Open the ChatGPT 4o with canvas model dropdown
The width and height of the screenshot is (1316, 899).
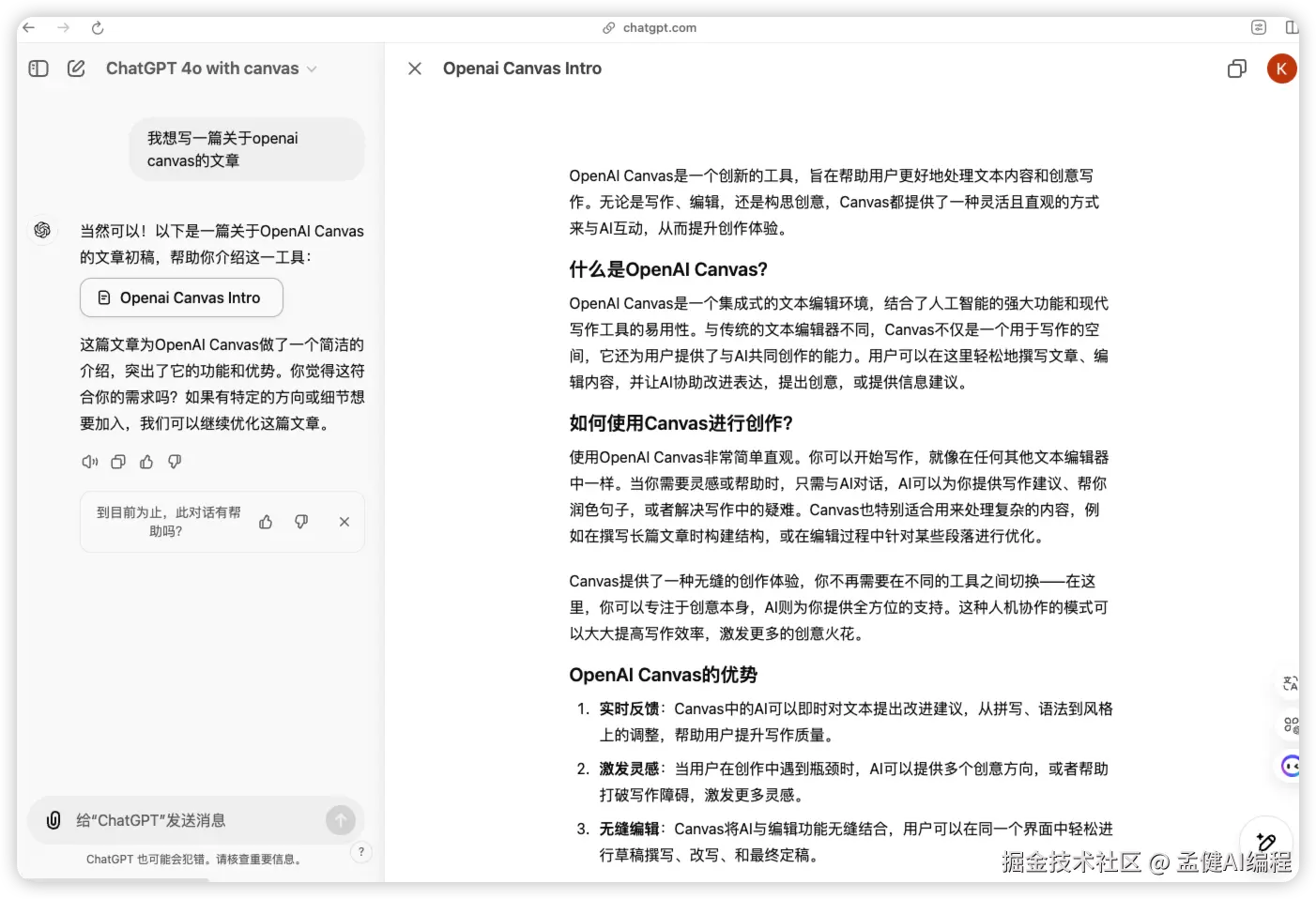coord(211,69)
